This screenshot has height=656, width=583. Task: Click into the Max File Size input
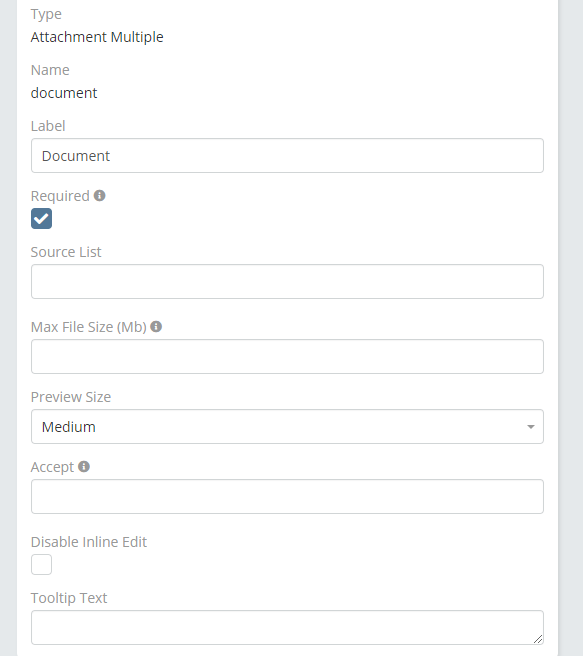287,356
